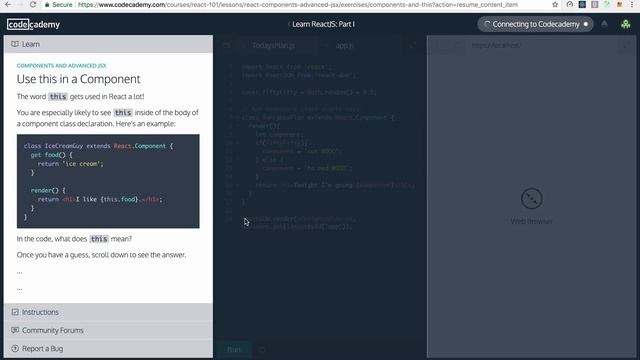This screenshot has width=640, height=360.
Task: Click 'Once you have a guess' sentence
Action: 101,255
